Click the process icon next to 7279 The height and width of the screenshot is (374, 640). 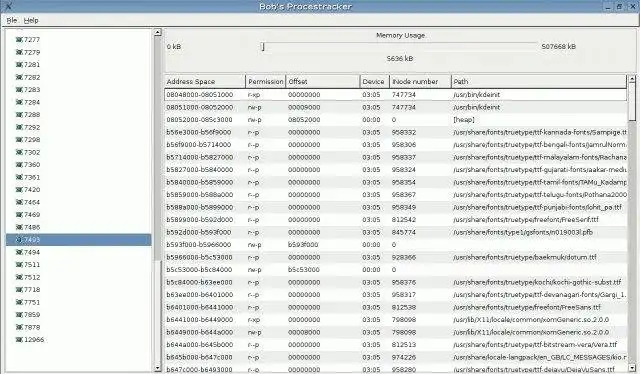tap(19, 52)
